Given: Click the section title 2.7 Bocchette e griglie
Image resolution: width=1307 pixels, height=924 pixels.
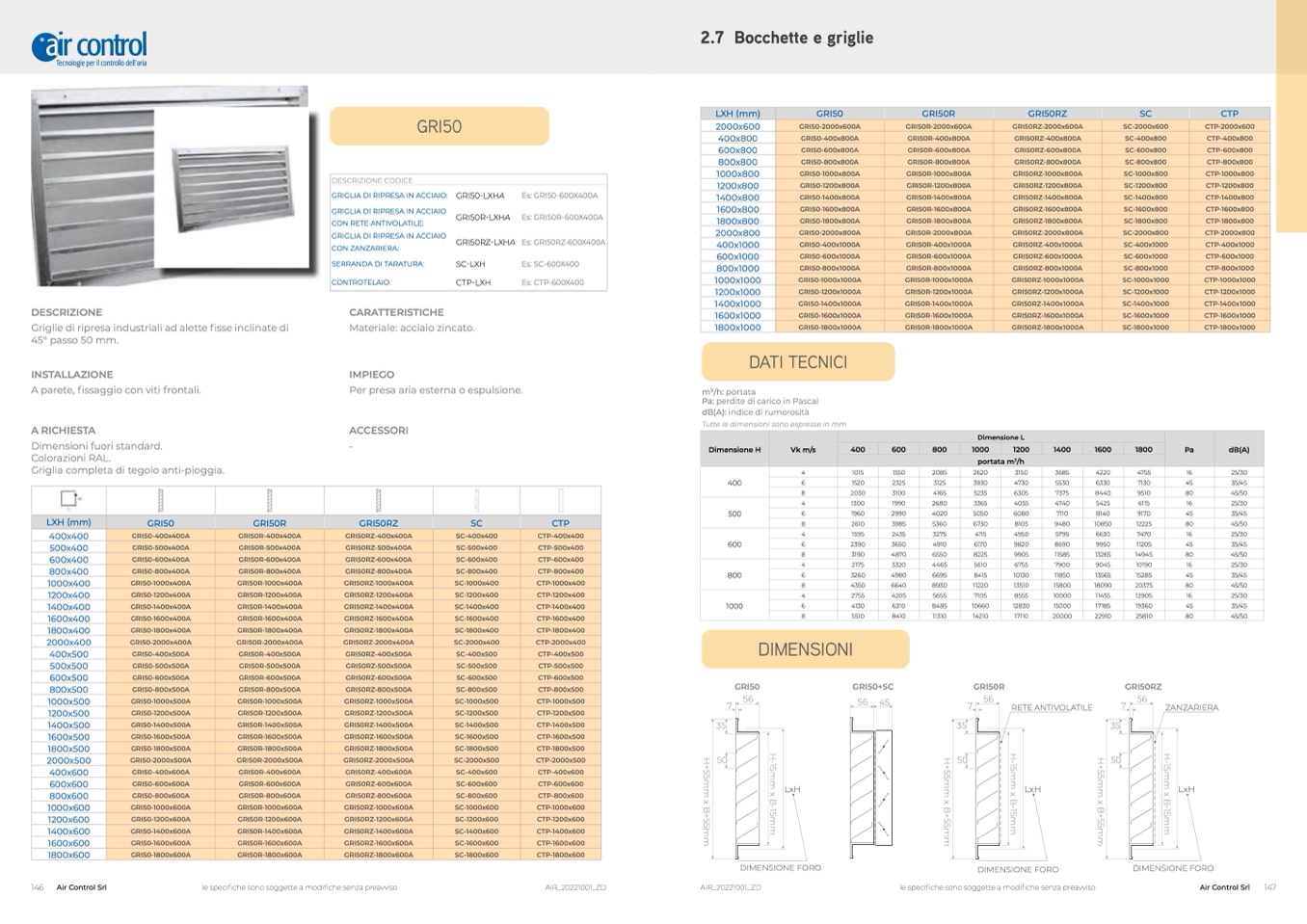Looking at the screenshot, I should pos(787,38).
